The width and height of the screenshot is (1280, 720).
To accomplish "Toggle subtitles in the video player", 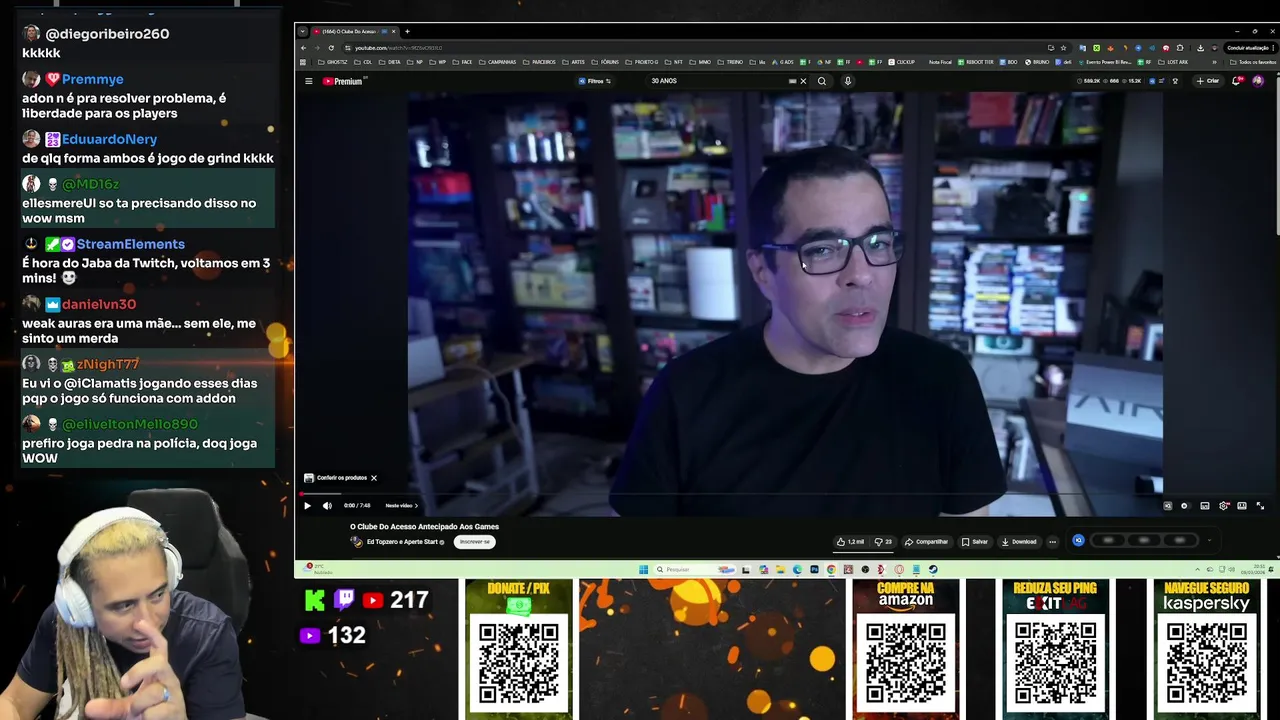I will click(1205, 506).
